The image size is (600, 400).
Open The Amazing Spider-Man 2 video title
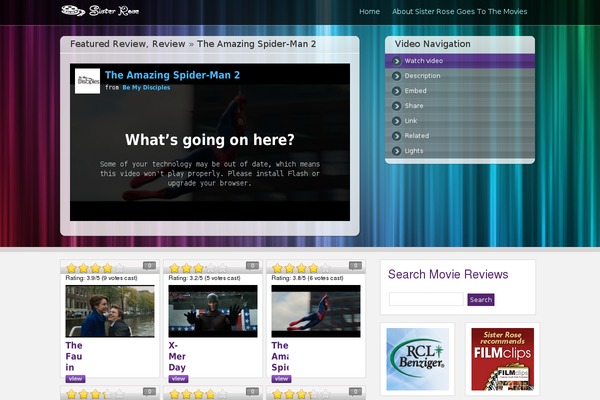(172, 75)
